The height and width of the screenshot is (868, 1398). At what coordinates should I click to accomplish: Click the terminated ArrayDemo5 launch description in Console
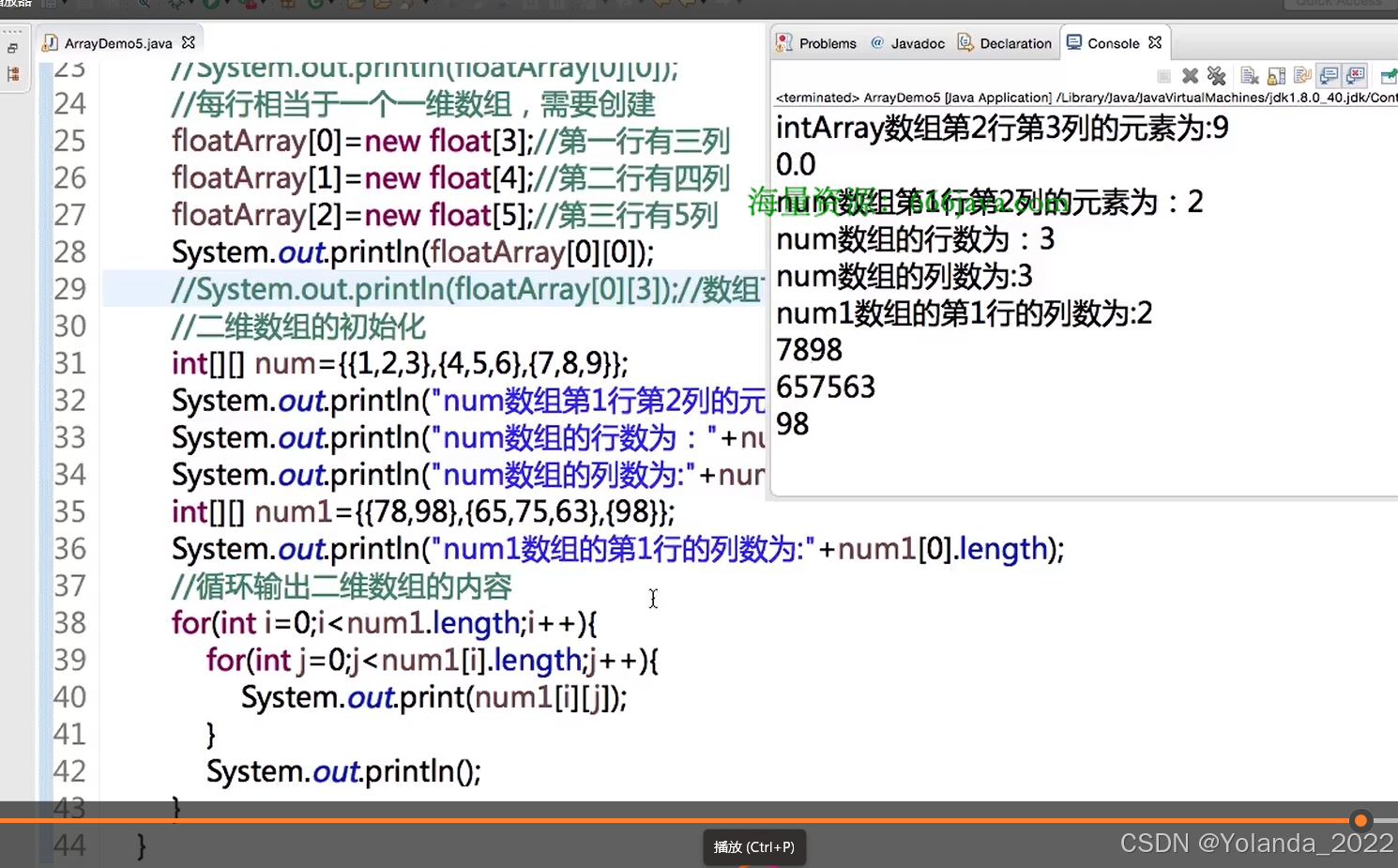tap(1086, 98)
